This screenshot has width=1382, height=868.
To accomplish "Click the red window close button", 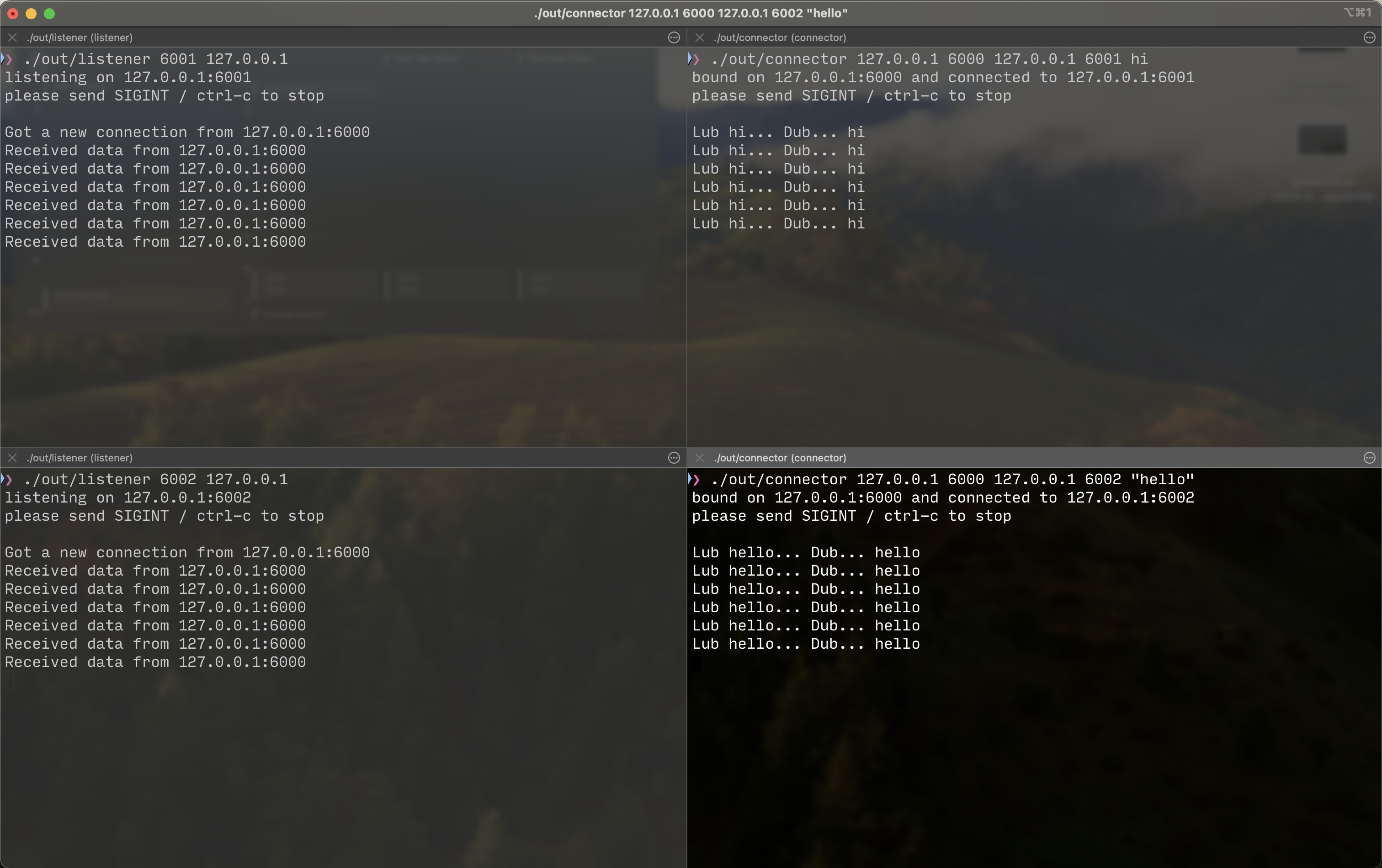I will (13, 13).
